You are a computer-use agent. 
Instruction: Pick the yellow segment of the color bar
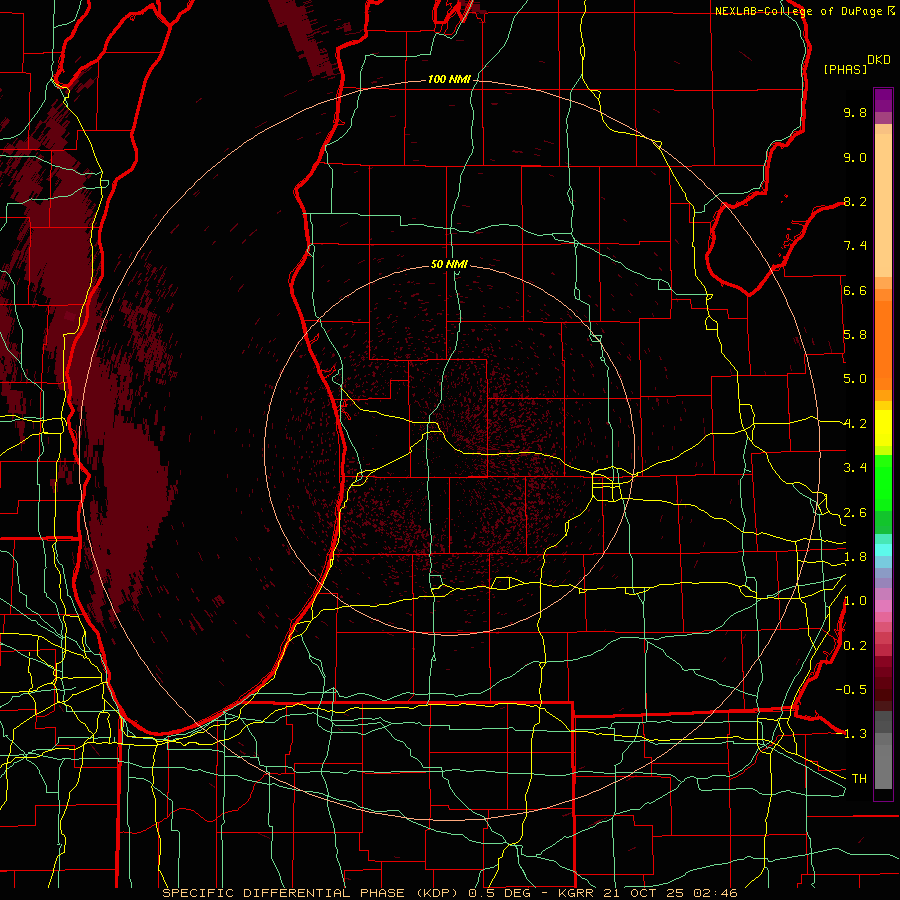(x=883, y=428)
